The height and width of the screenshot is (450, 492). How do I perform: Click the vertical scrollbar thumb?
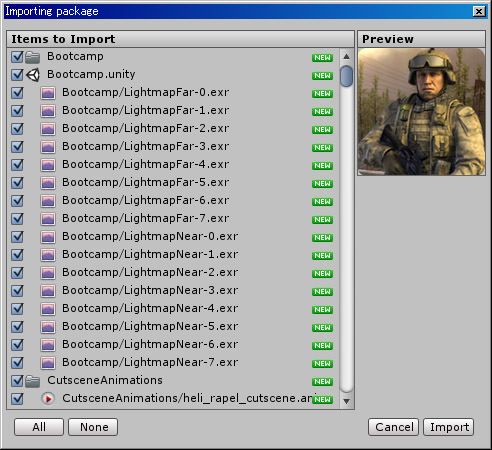click(x=346, y=76)
